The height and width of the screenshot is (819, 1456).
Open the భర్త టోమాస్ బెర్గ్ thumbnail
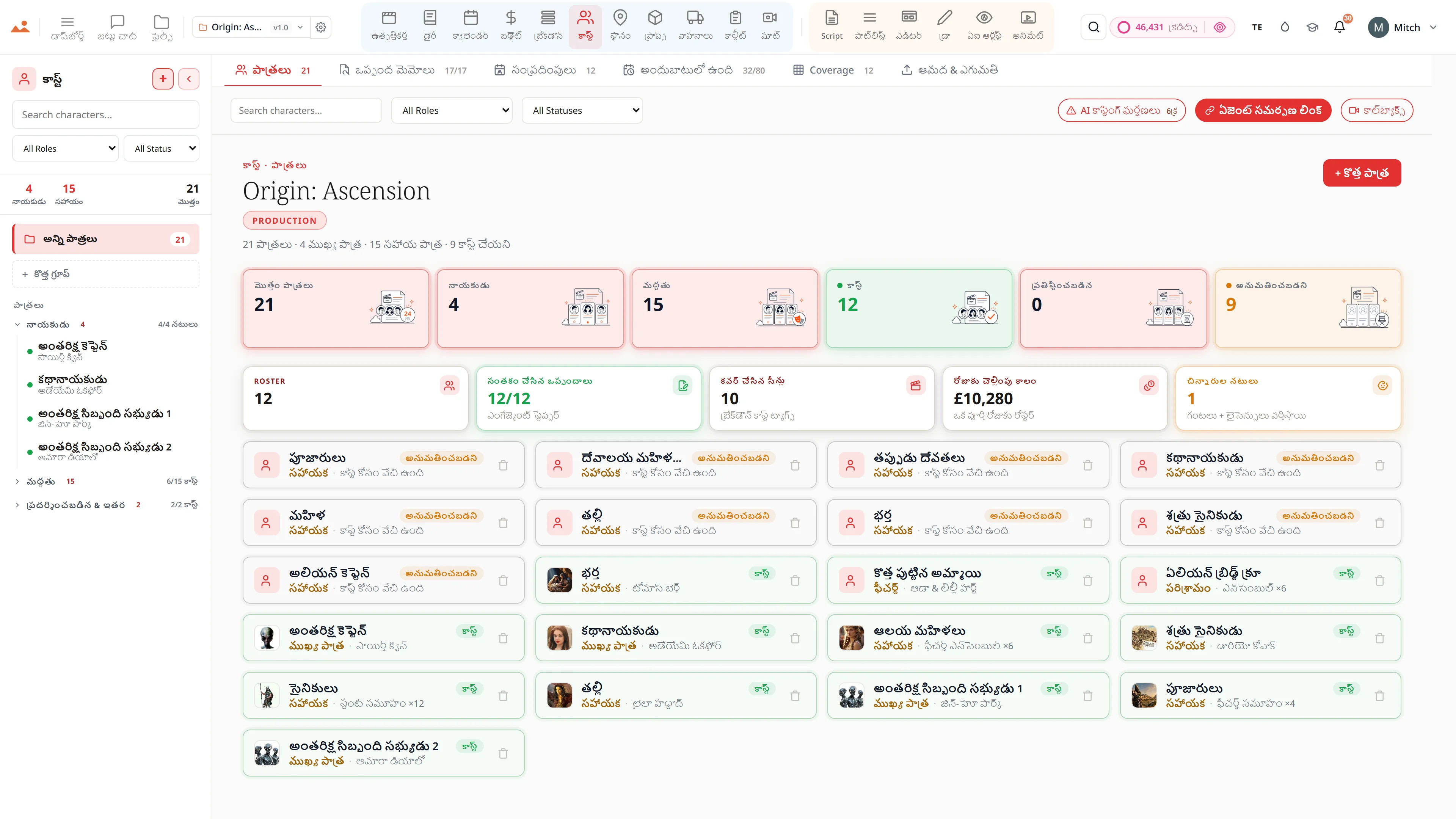(560, 580)
